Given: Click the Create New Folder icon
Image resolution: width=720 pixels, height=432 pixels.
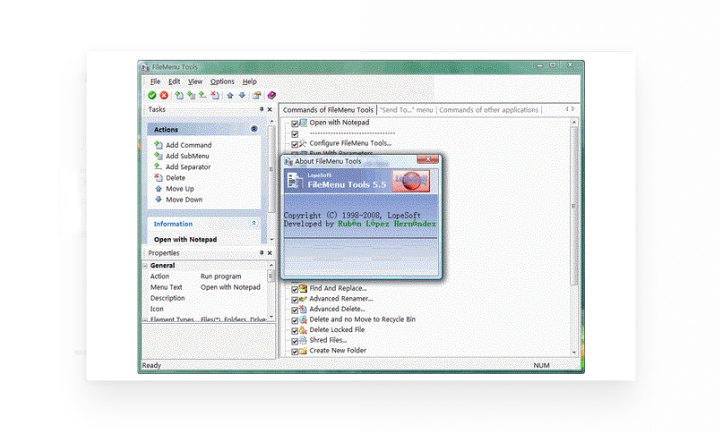Looking at the screenshot, I should 303,351.
